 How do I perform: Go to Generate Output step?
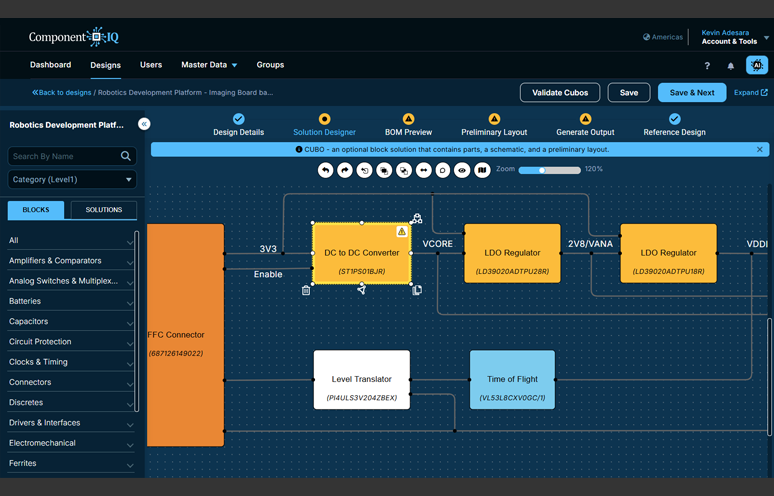(585, 125)
